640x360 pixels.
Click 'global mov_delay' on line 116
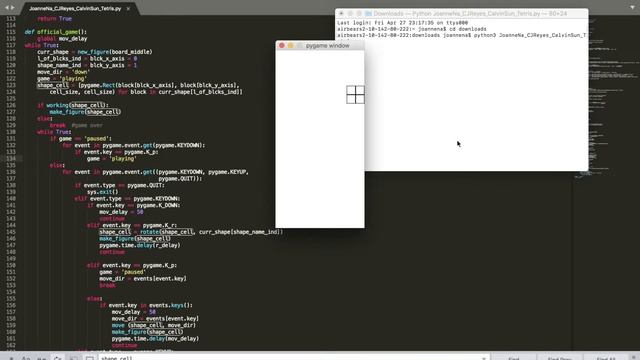point(62,38)
